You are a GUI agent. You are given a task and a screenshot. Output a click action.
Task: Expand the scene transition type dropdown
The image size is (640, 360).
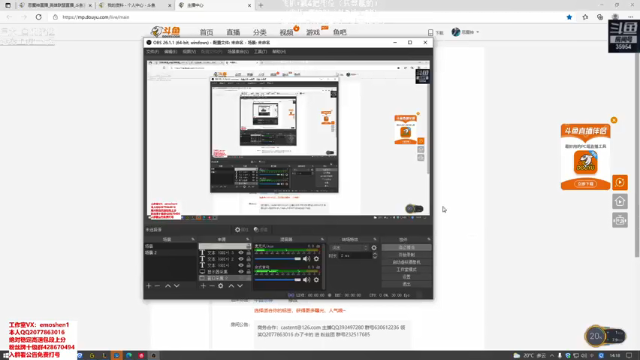tap(349, 248)
